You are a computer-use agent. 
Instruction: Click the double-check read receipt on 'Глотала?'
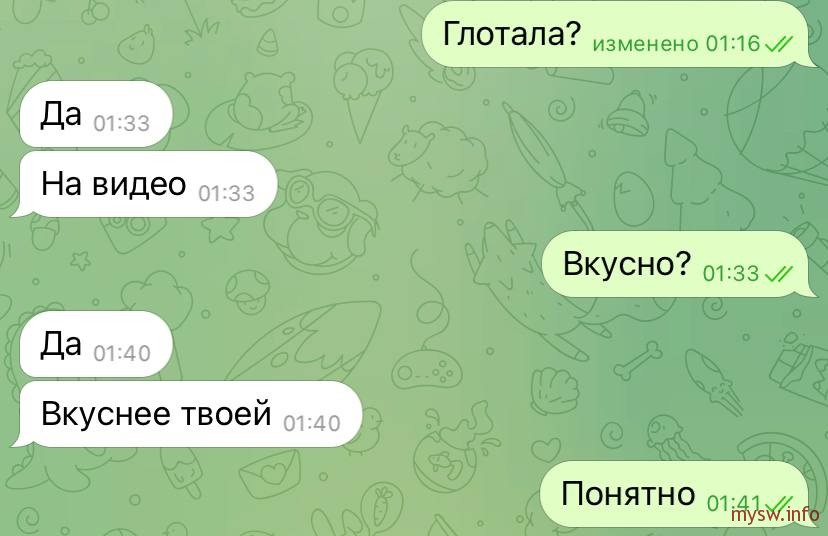tap(779, 44)
